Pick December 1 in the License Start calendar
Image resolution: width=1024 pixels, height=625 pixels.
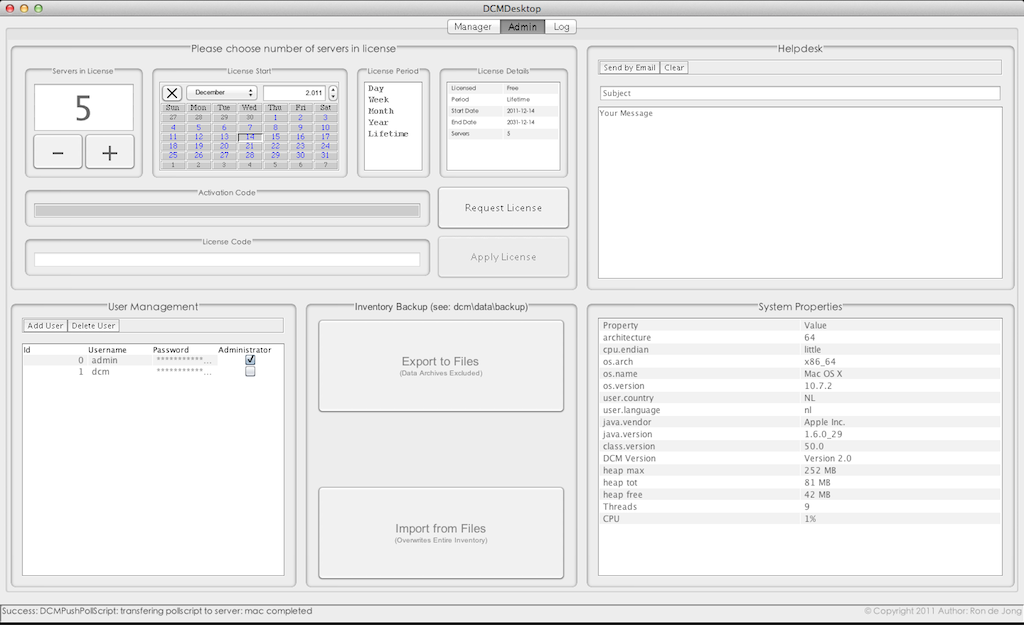pyautogui.click(x=274, y=118)
